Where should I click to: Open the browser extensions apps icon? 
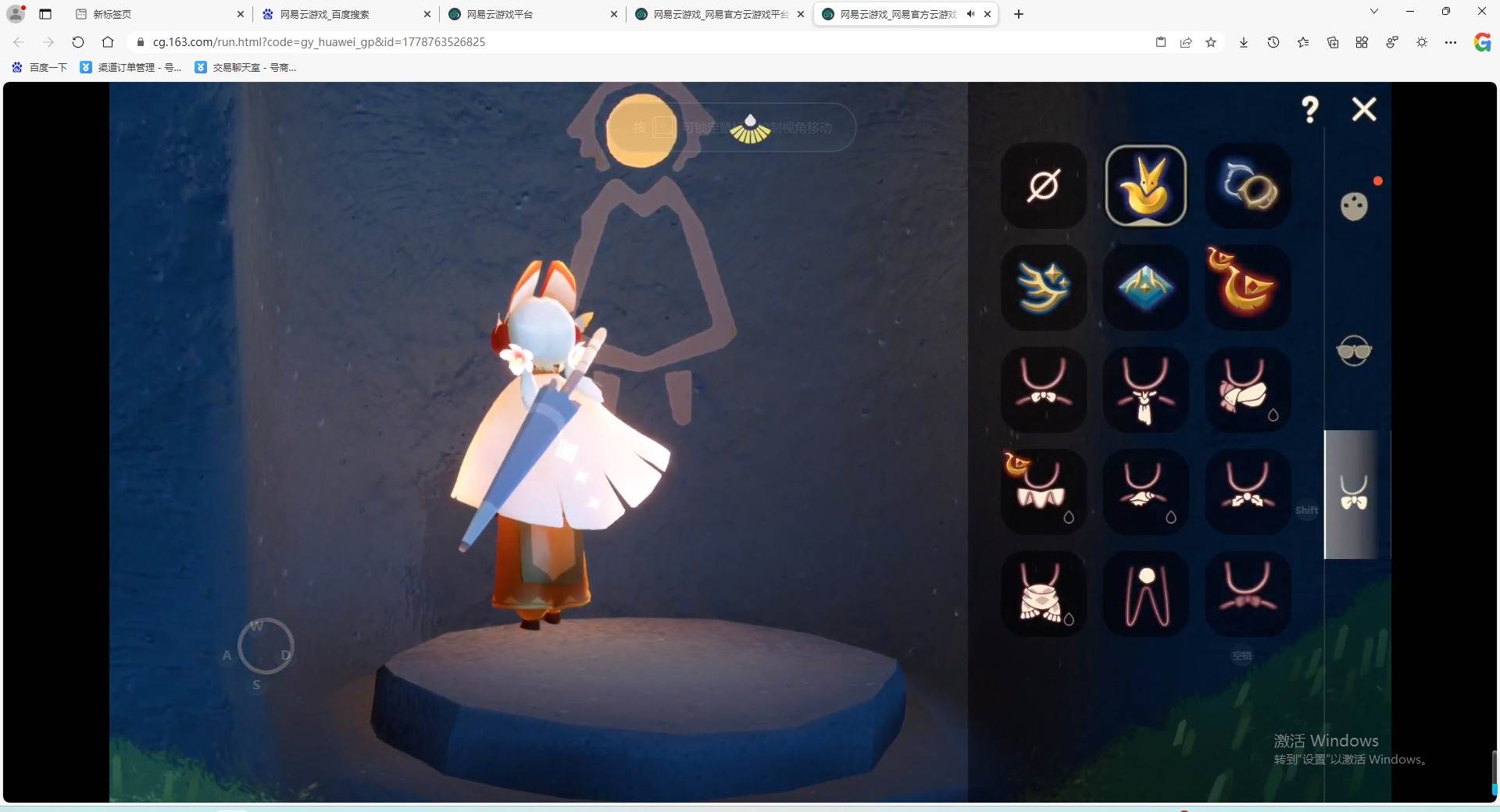point(1362,42)
